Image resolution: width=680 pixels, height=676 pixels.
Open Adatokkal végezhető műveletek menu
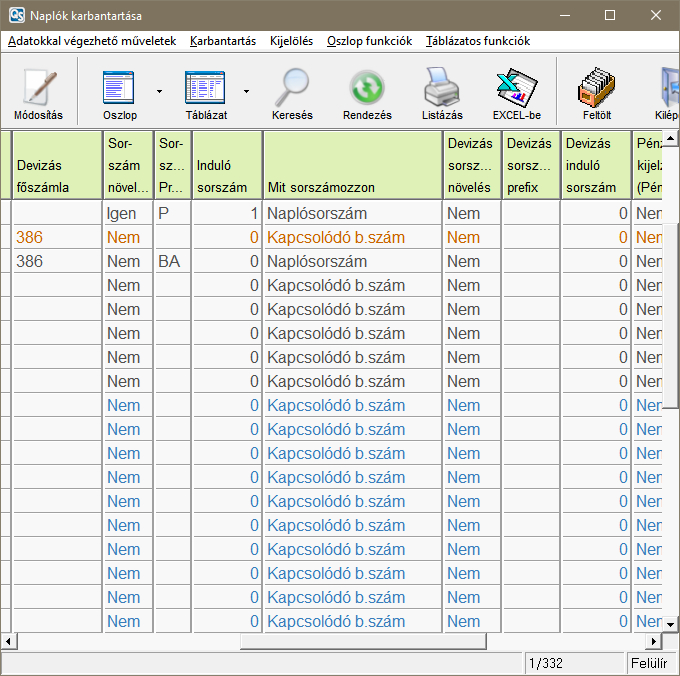(92, 41)
